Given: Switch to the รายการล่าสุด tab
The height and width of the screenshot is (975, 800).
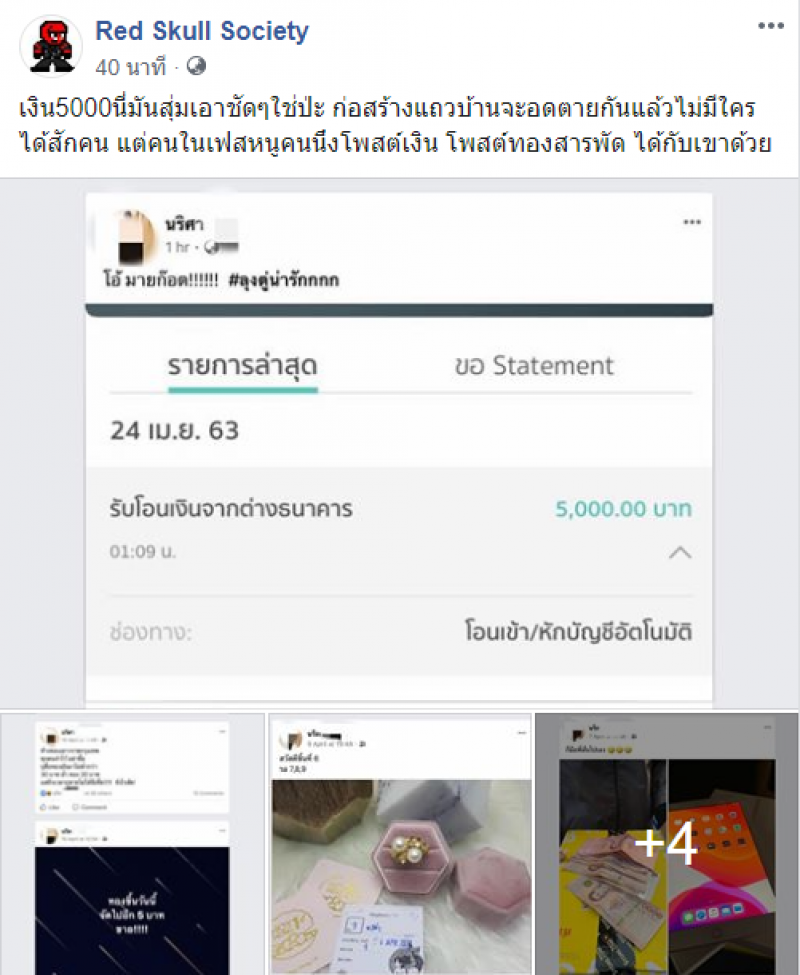Looking at the screenshot, I should (242, 366).
